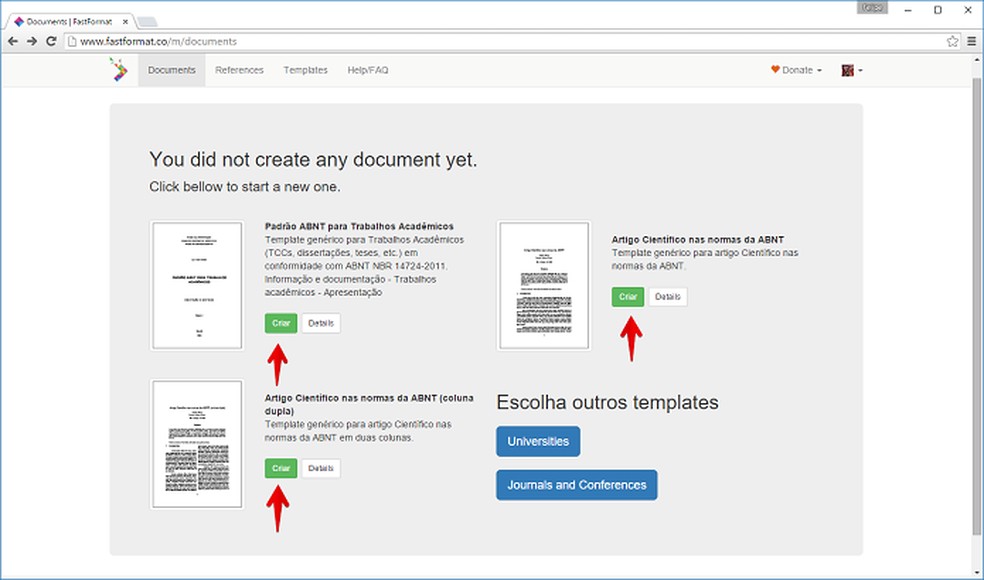Click the coluna dupla article thumbnail
Viewport: 984px width, 580px height.
pyautogui.click(x=197, y=444)
